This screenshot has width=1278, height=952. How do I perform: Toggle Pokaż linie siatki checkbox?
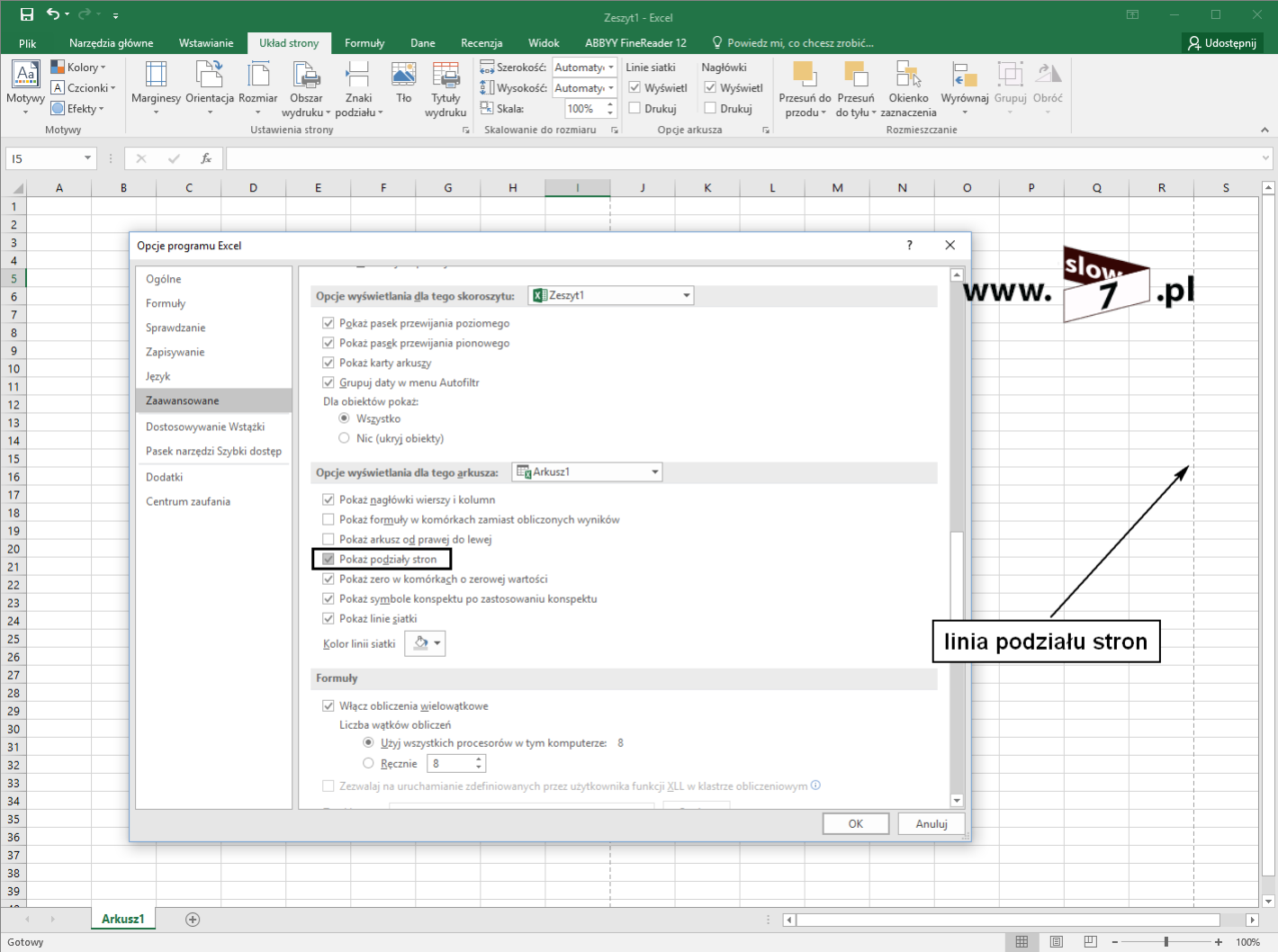point(328,618)
